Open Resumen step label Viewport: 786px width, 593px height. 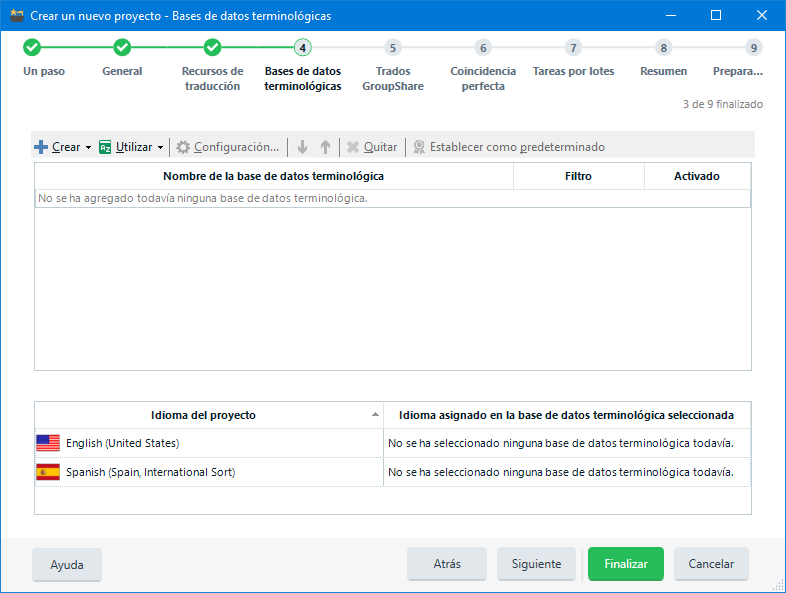click(x=664, y=71)
